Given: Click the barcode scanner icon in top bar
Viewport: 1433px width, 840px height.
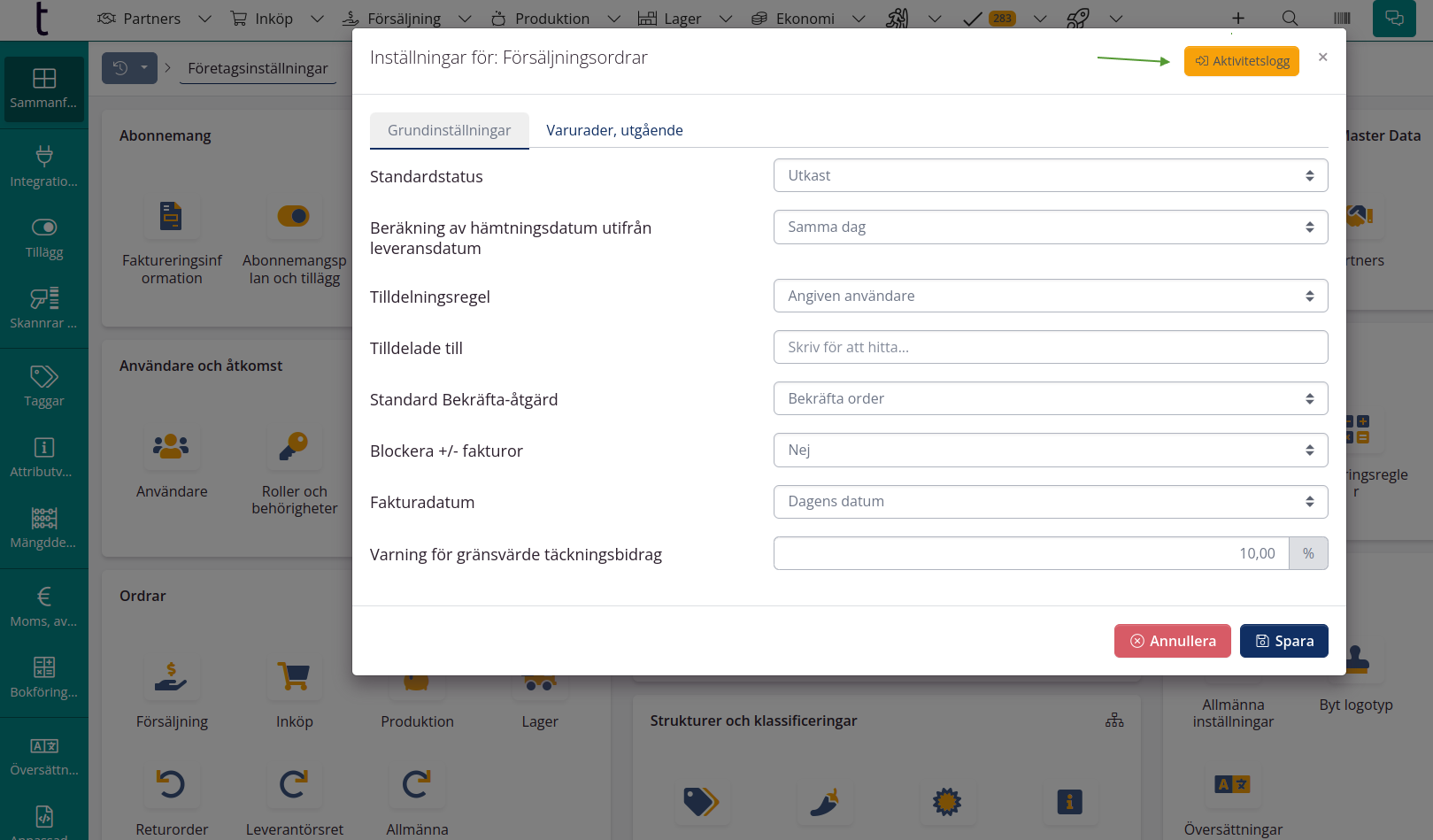Looking at the screenshot, I should tap(1342, 19).
